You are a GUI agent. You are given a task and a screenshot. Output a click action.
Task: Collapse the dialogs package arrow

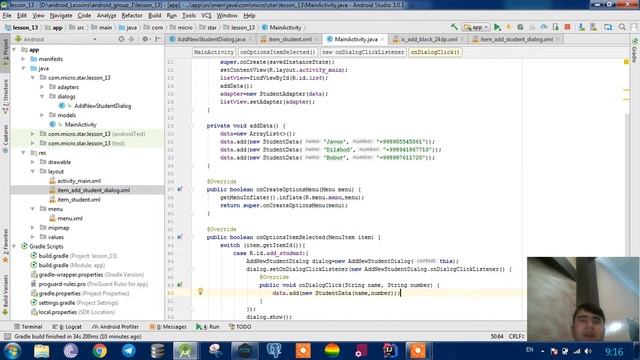[x=42, y=96]
